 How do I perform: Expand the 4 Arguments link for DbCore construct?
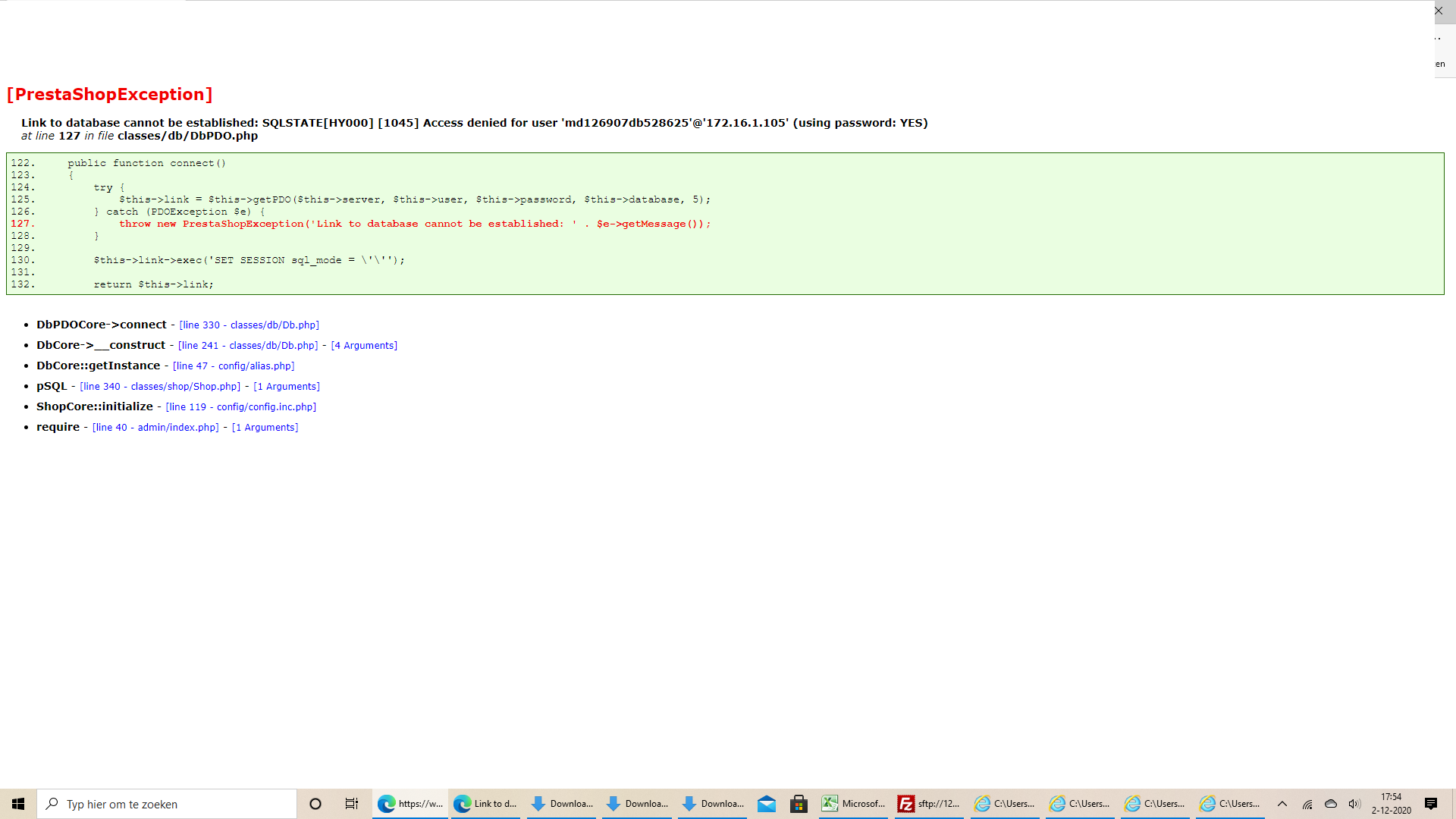click(x=364, y=346)
